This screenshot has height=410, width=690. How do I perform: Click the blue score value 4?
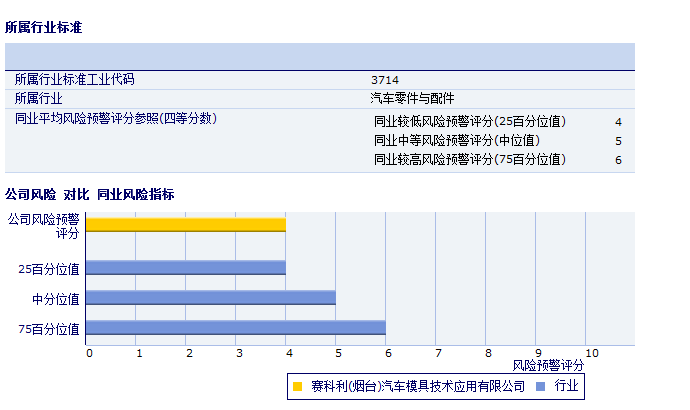(618, 122)
